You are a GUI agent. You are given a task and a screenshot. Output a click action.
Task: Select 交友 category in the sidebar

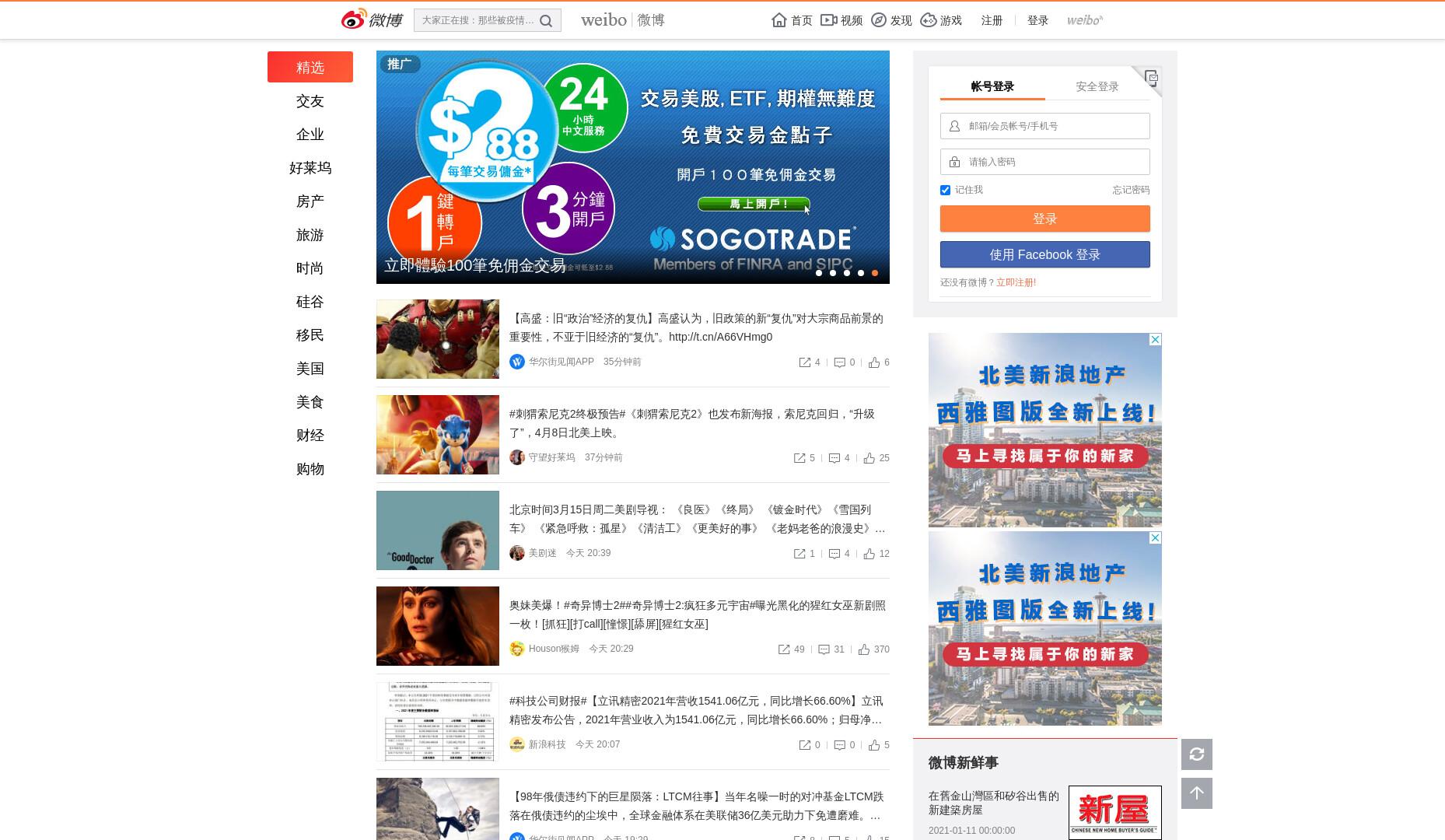pos(310,101)
